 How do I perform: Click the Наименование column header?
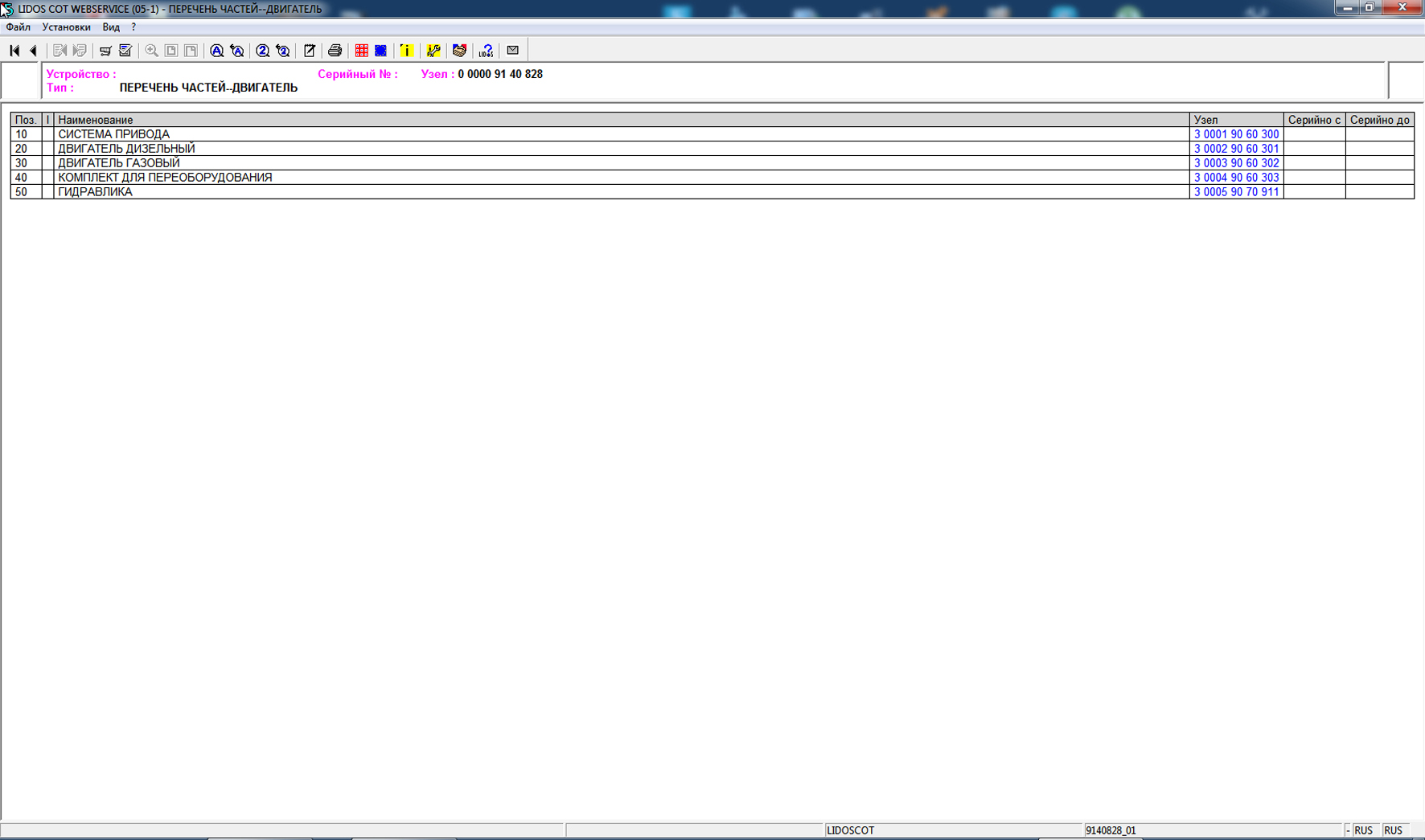(x=96, y=120)
